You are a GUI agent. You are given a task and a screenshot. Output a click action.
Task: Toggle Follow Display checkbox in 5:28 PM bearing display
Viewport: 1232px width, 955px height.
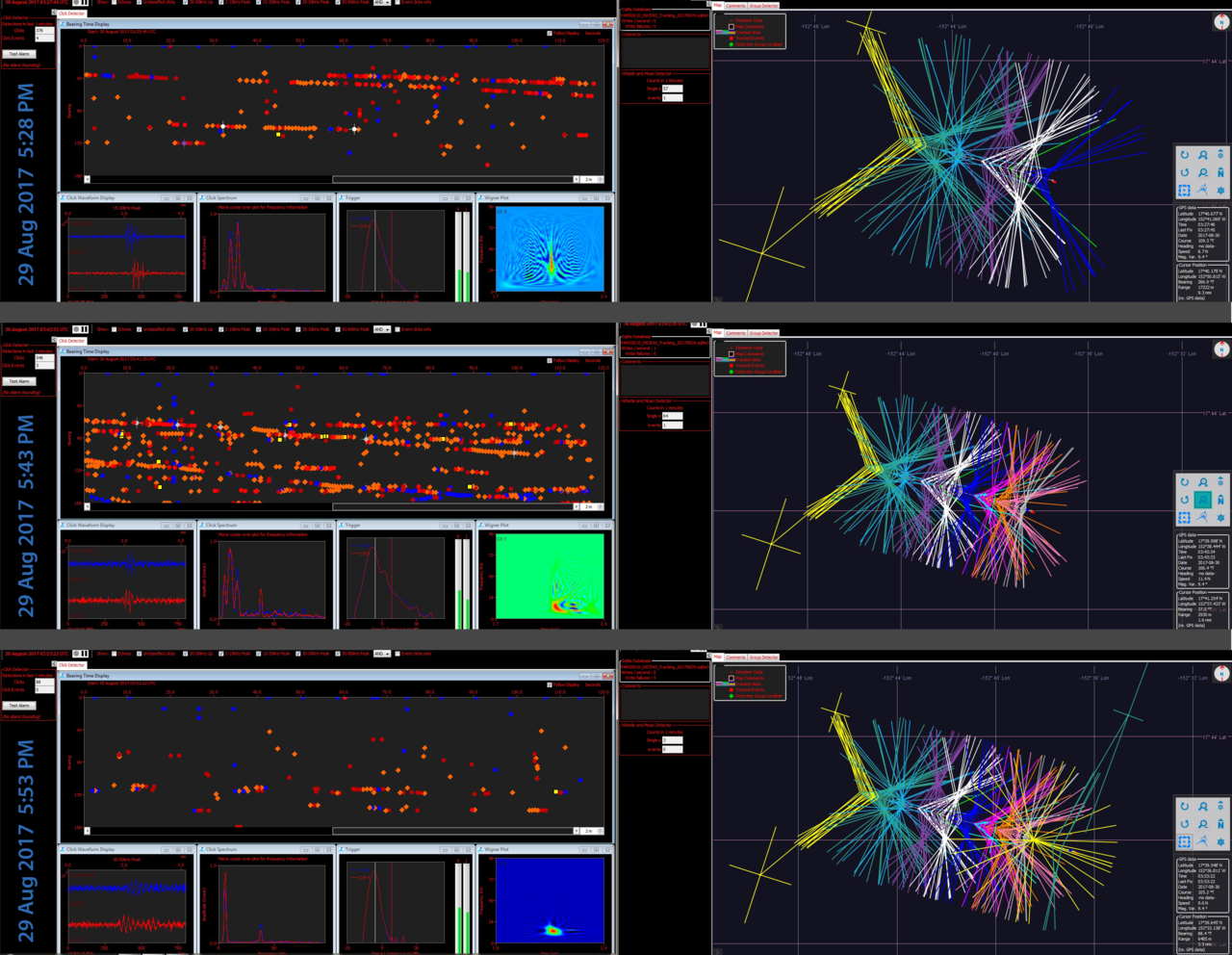(x=550, y=33)
